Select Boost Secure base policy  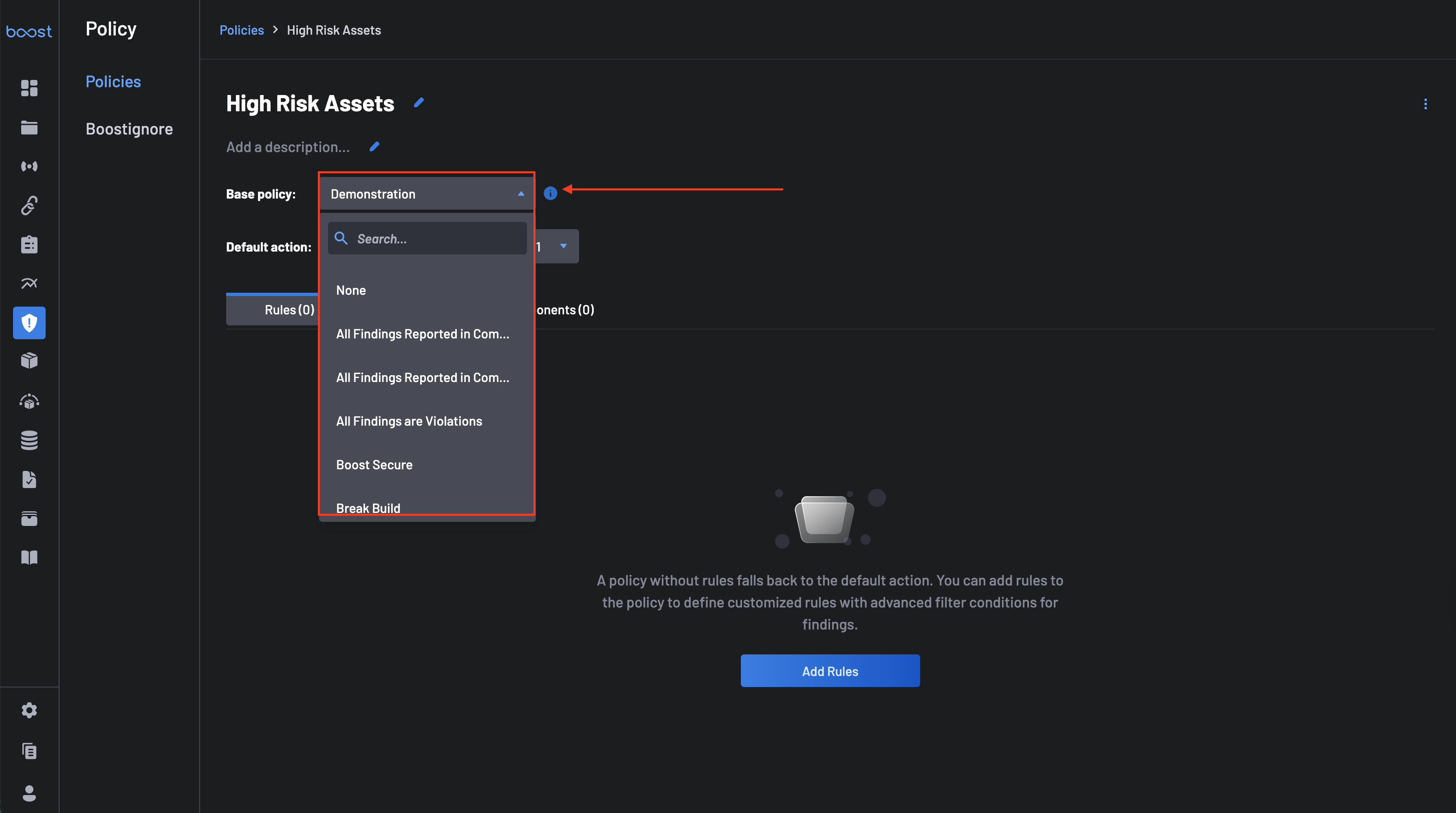tap(374, 465)
